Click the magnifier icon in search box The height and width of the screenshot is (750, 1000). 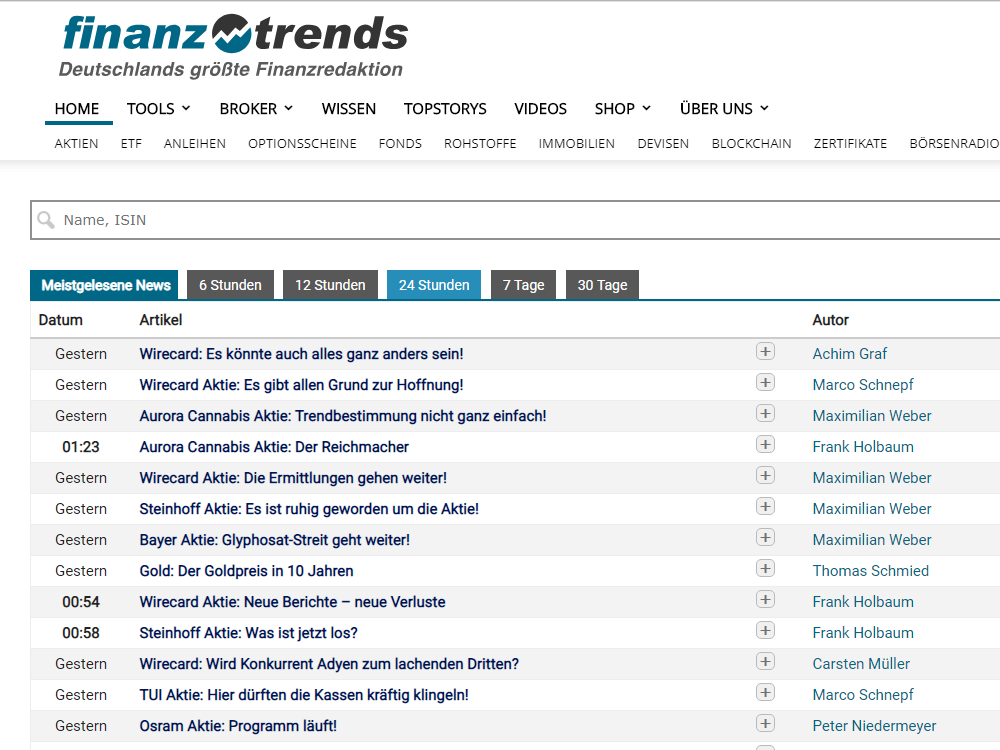coord(46,220)
